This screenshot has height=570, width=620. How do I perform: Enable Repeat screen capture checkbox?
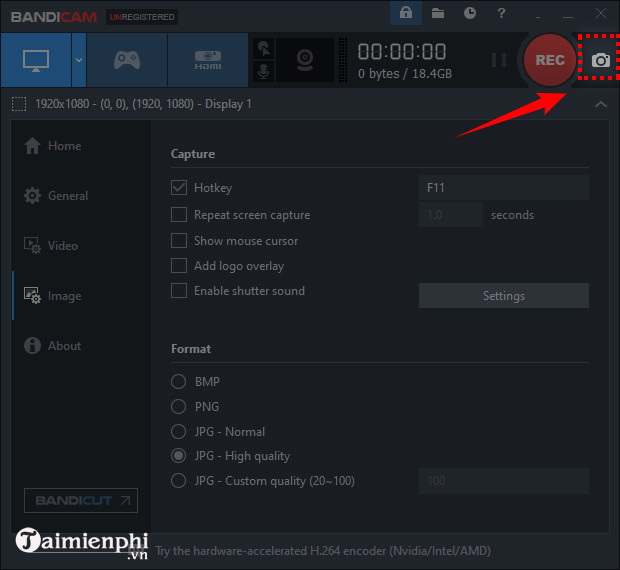pyautogui.click(x=179, y=215)
